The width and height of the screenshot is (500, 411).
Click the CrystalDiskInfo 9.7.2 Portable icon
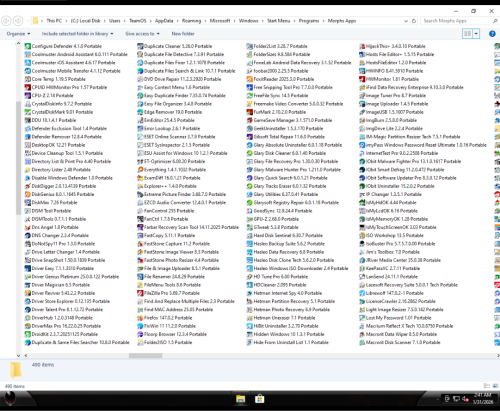[28, 104]
